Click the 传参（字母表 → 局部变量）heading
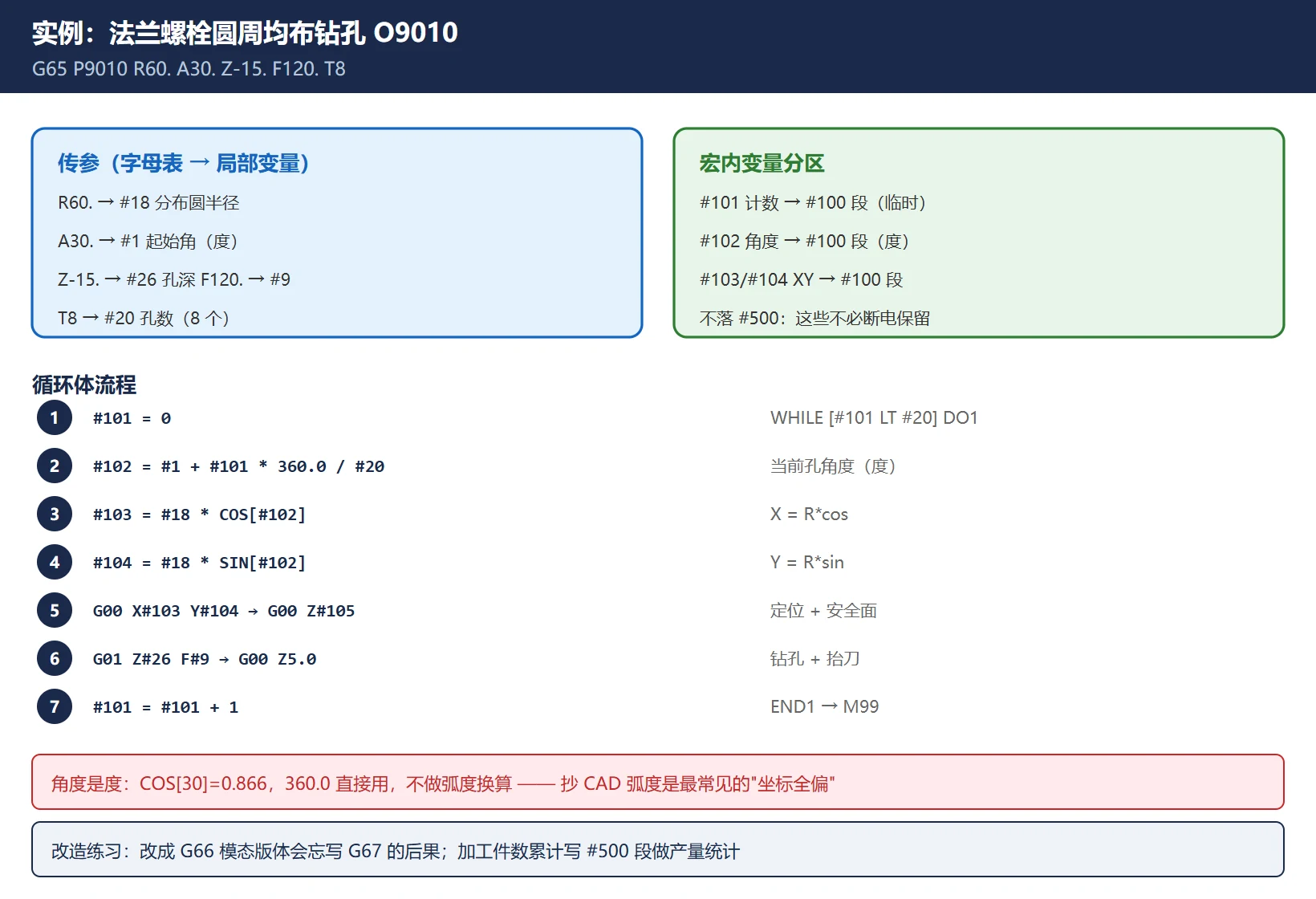 tap(183, 163)
